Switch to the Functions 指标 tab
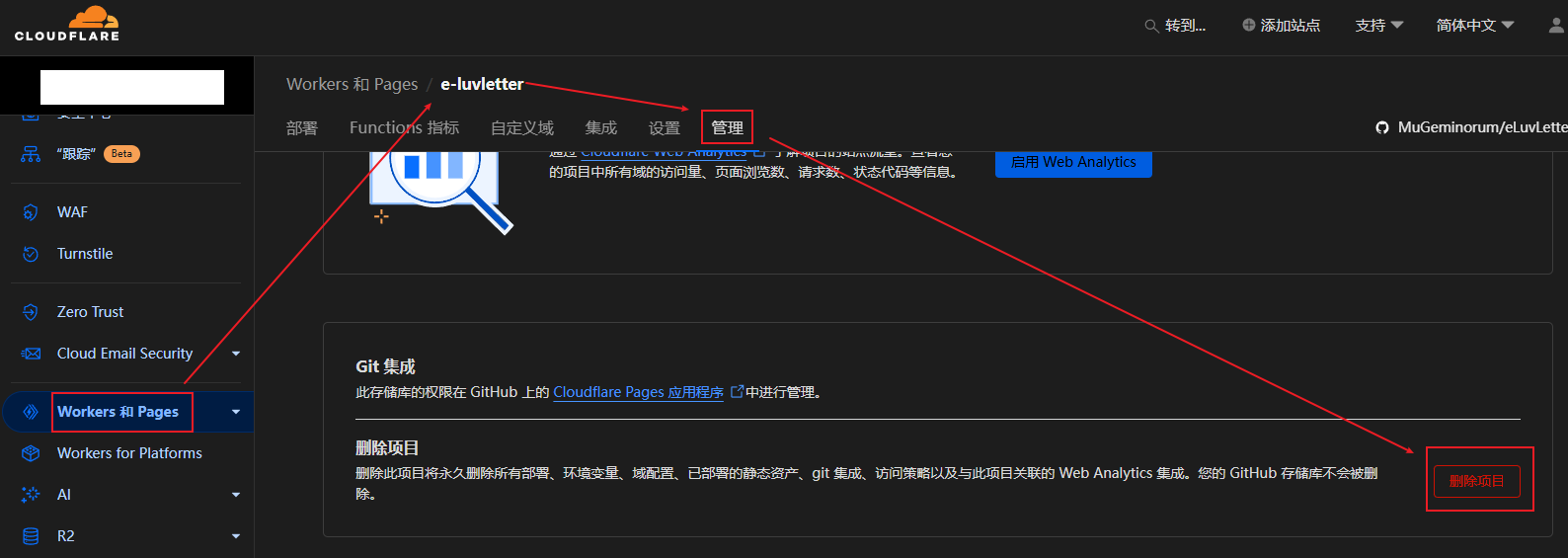The height and width of the screenshot is (558, 1568). pyautogui.click(x=404, y=128)
